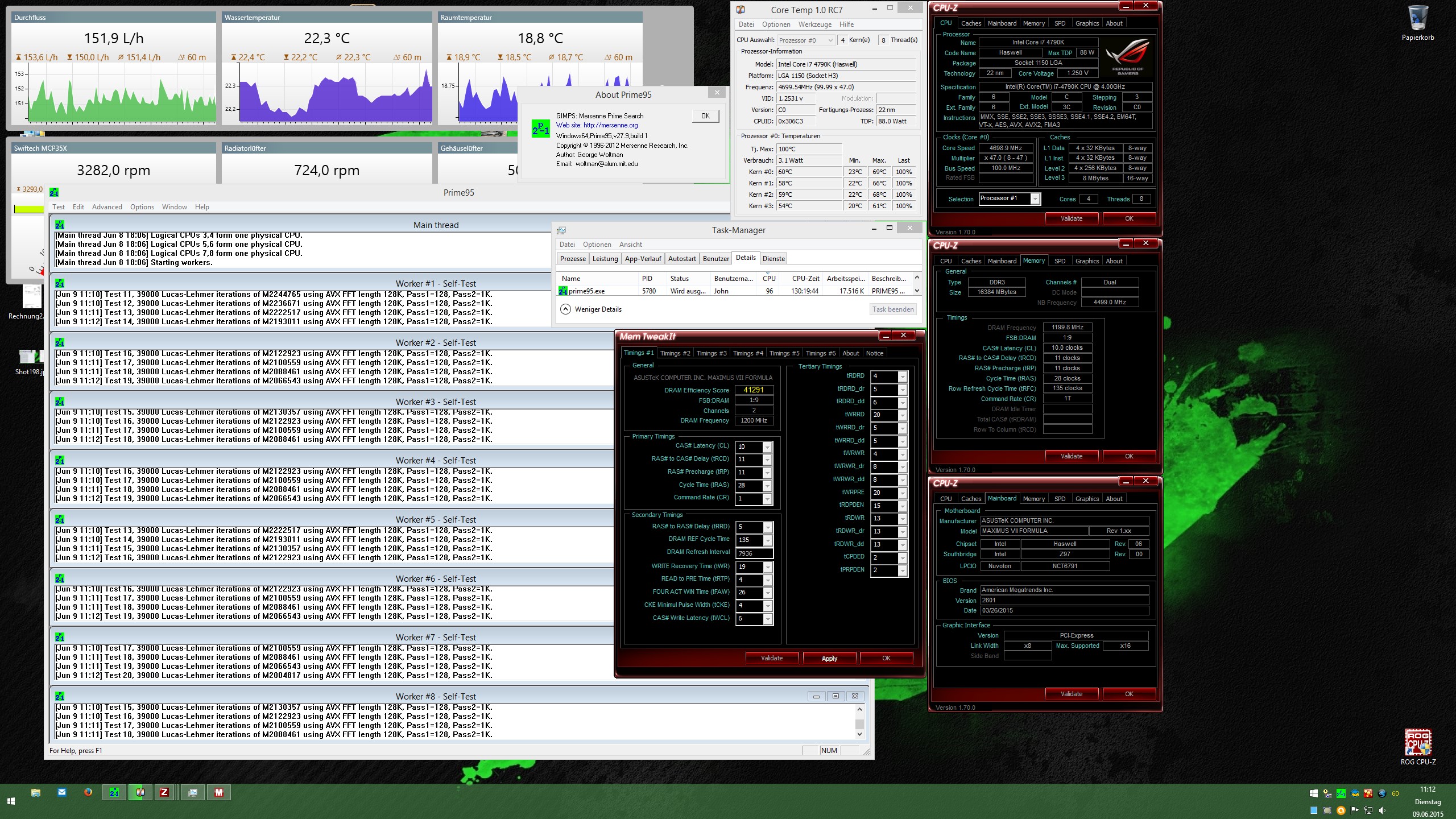Click OK in the About Prime95 dialog

[x=705, y=116]
